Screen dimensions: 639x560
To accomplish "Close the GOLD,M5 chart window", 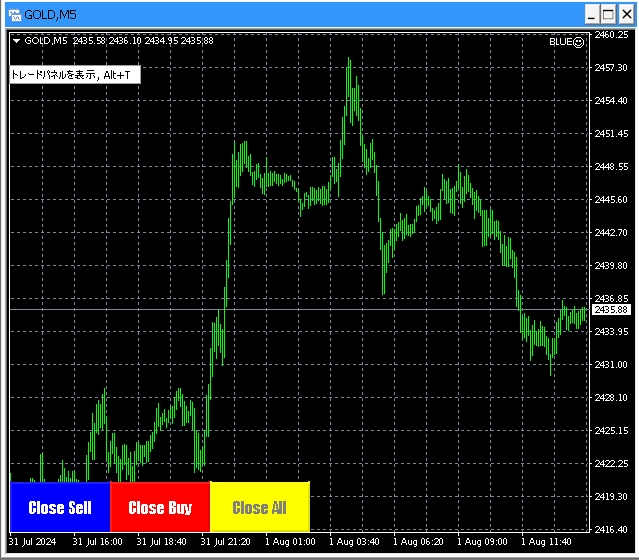I will pyautogui.click(x=625, y=14).
